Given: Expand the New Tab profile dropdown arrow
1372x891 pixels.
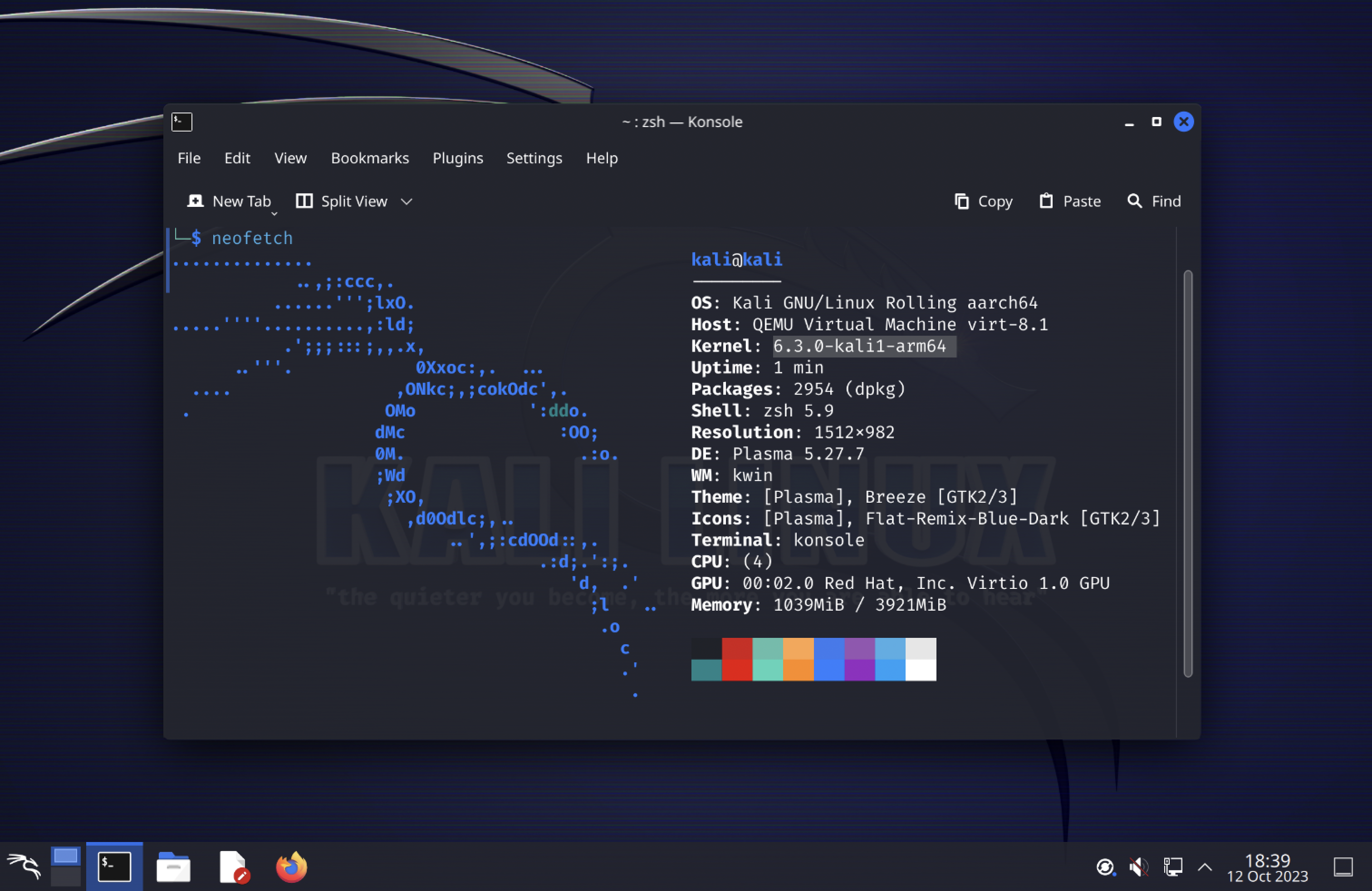Looking at the screenshot, I should [274, 214].
